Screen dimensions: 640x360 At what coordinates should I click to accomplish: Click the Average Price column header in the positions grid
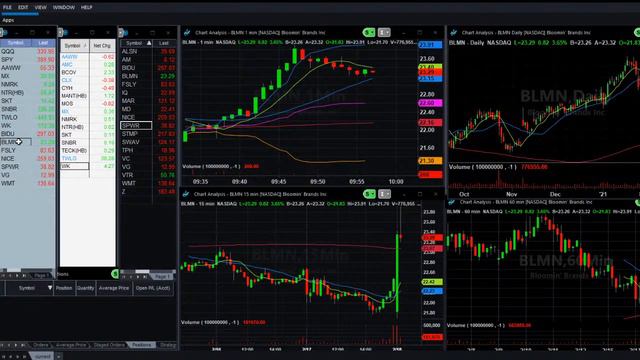(114, 288)
